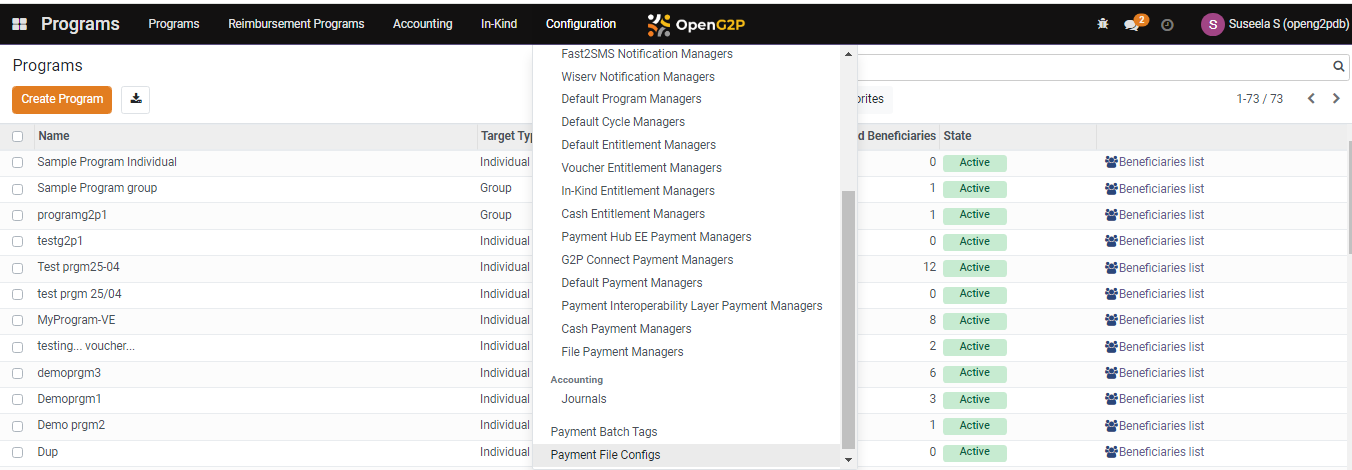Click the Create Program button
1352x470 pixels.
62,99
